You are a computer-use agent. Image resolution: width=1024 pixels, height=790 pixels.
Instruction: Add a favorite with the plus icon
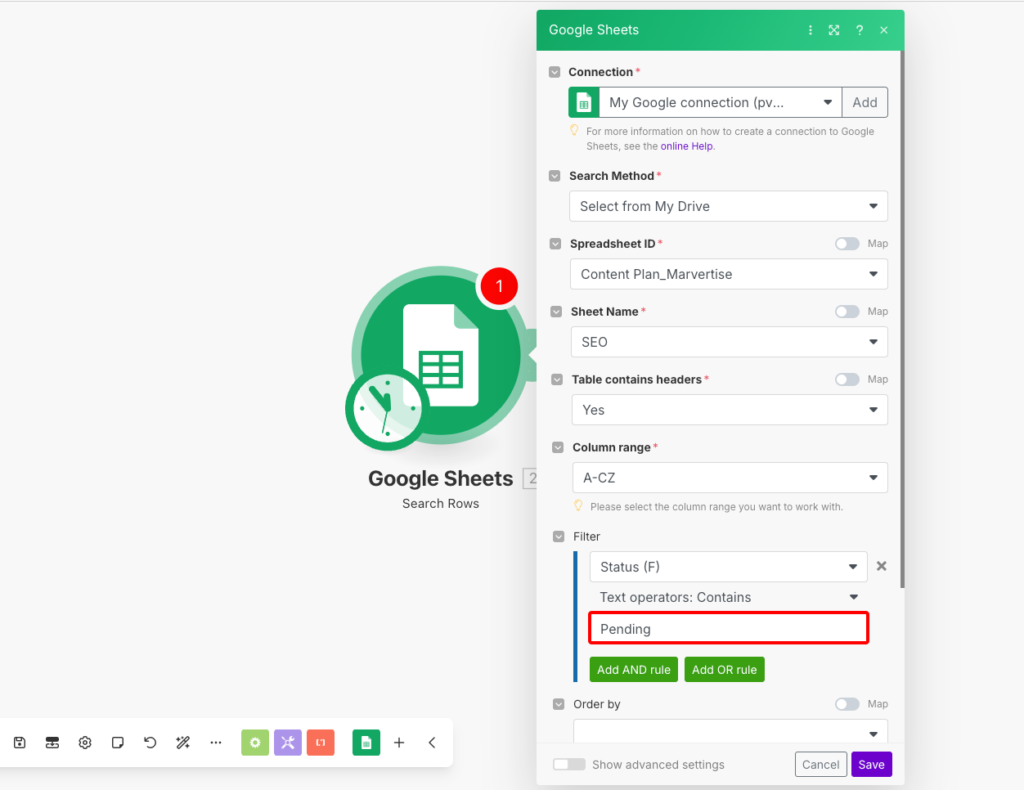[399, 742]
